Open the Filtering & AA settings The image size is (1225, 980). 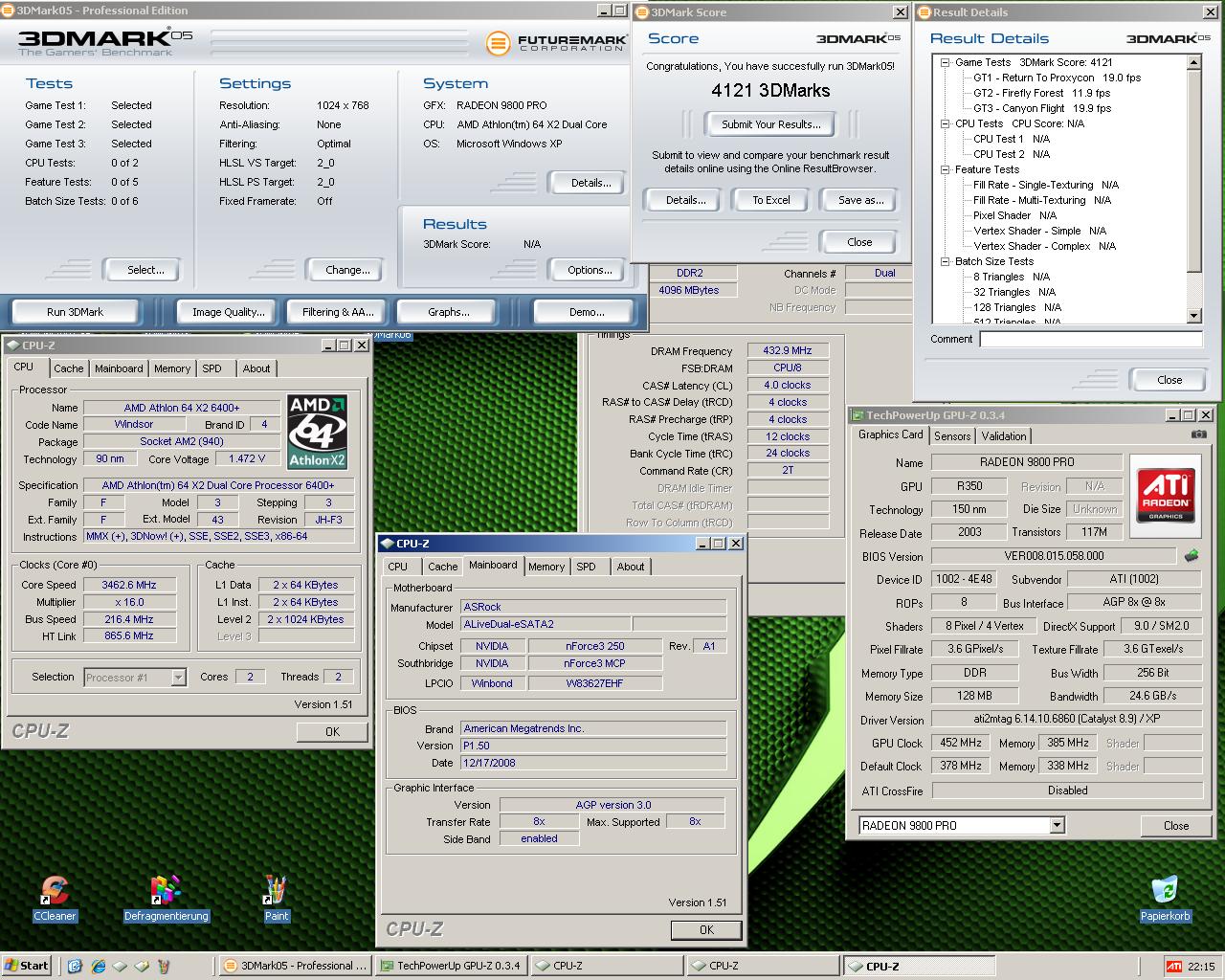338,312
